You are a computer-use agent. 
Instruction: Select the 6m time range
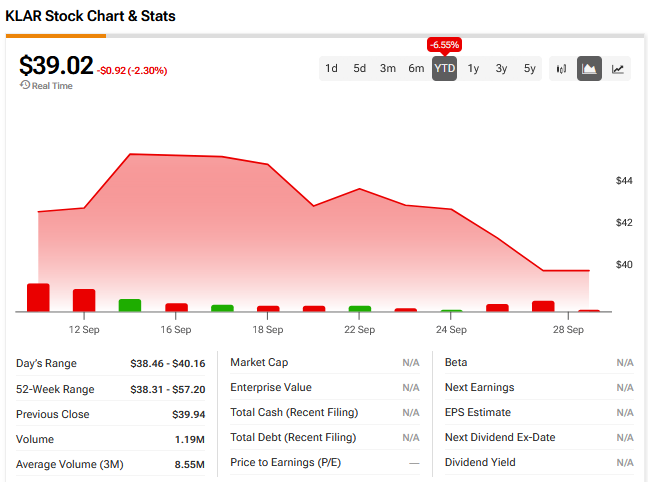click(x=416, y=69)
